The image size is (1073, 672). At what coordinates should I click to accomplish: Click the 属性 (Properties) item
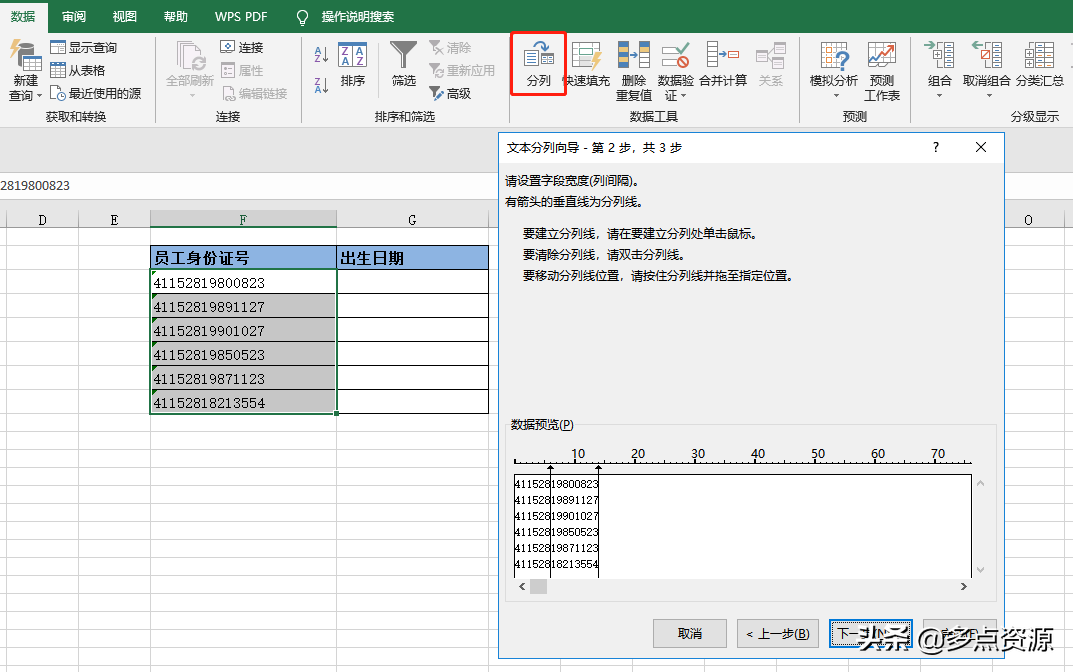pos(242,70)
